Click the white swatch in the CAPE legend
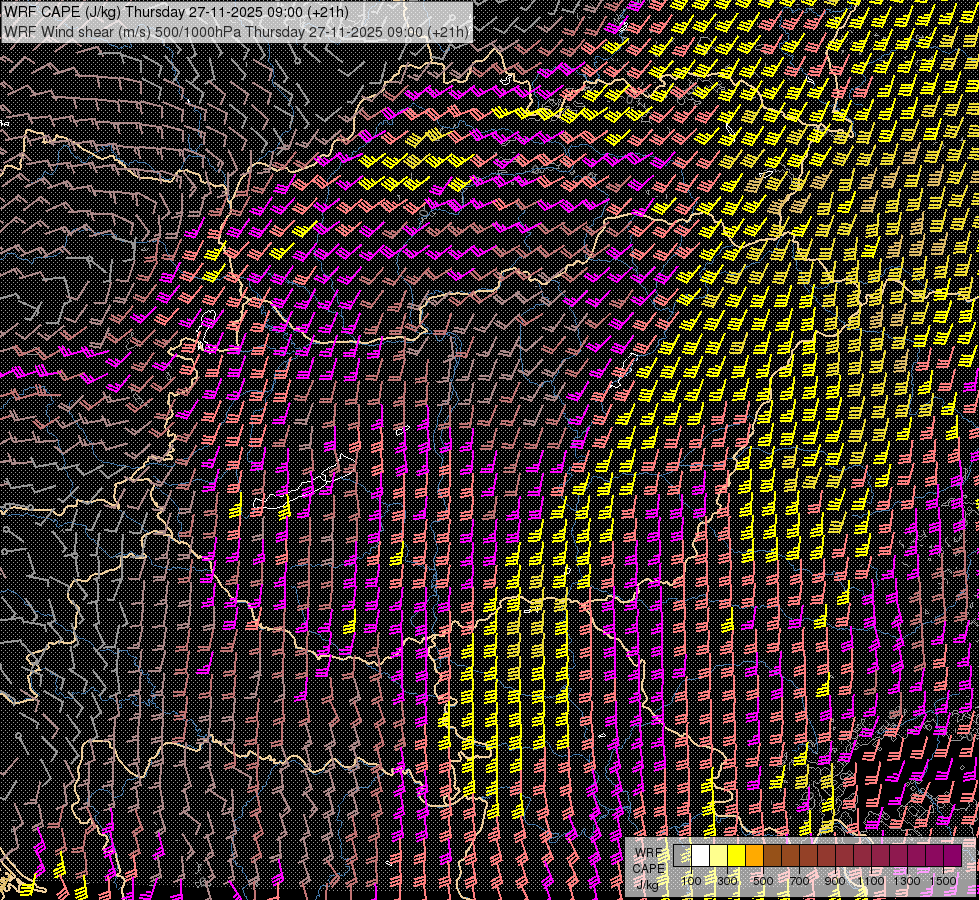This screenshot has height=900, width=979. (700, 855)
